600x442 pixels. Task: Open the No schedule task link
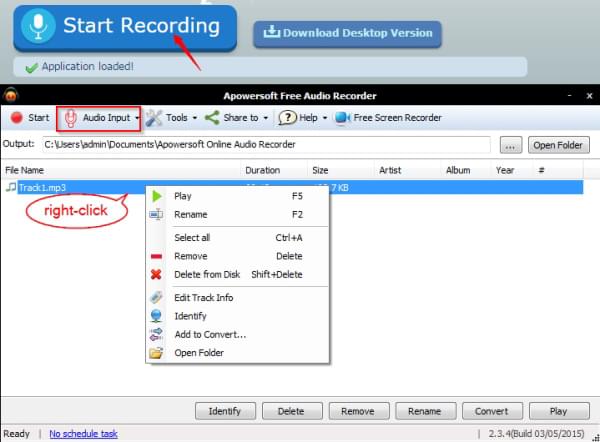coord(83,434)
